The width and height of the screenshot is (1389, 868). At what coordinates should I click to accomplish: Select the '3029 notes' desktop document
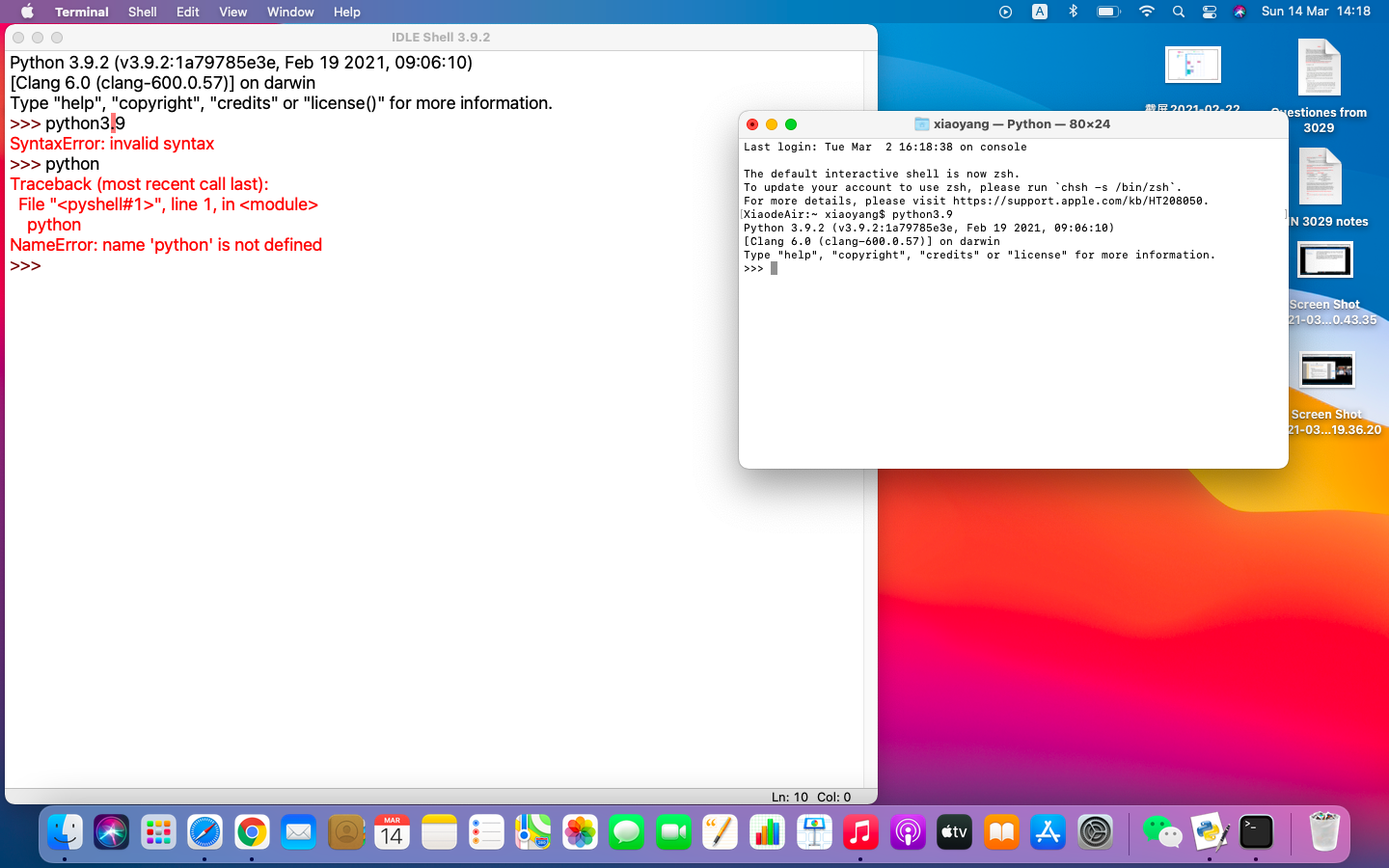pos(1321,189)
